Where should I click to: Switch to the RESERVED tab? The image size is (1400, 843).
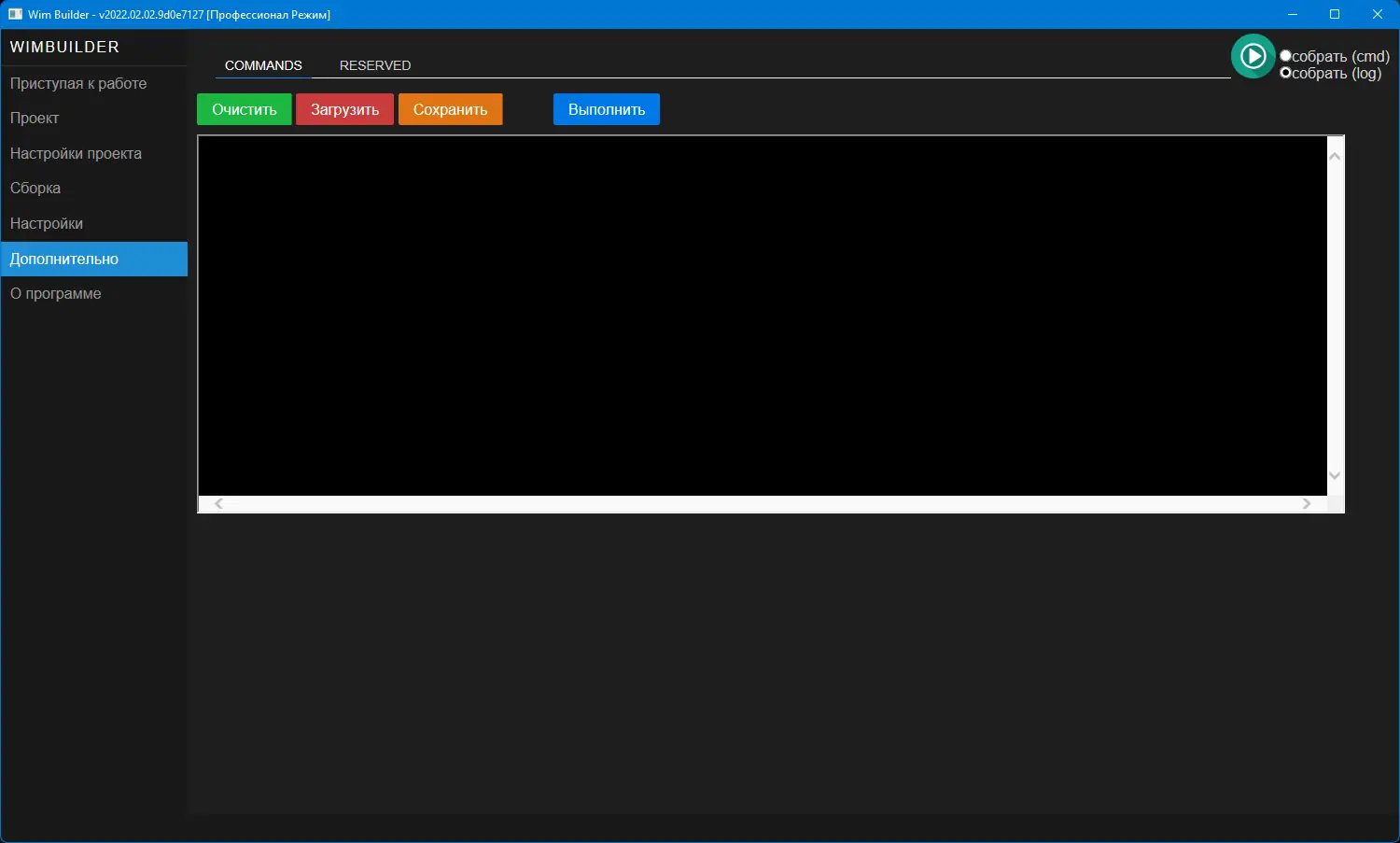tap(374, 65)
